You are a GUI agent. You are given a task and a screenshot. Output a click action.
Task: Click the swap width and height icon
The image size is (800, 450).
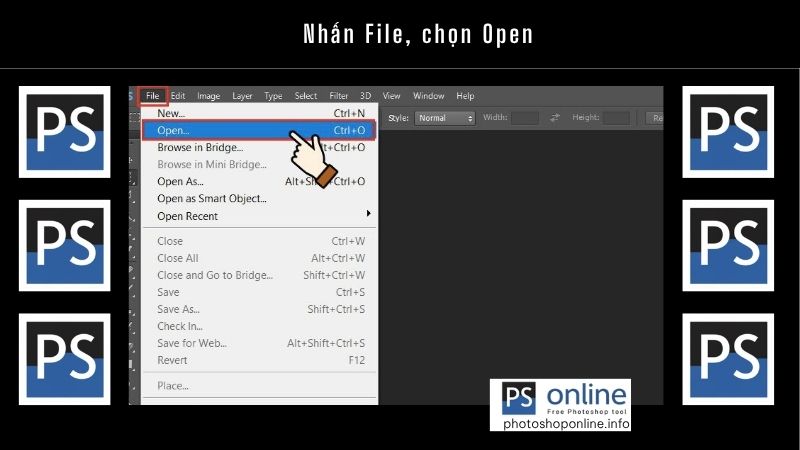555,118
